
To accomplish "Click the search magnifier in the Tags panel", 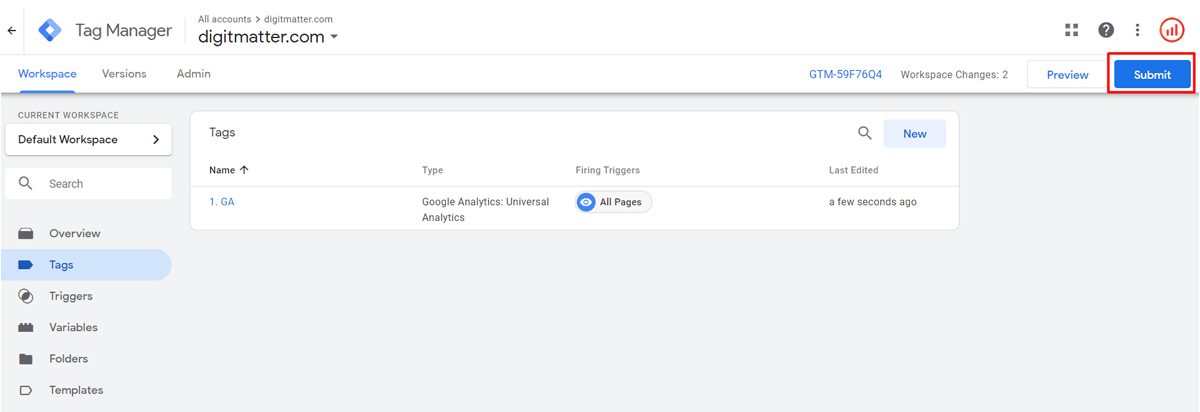I will point(865,133).
